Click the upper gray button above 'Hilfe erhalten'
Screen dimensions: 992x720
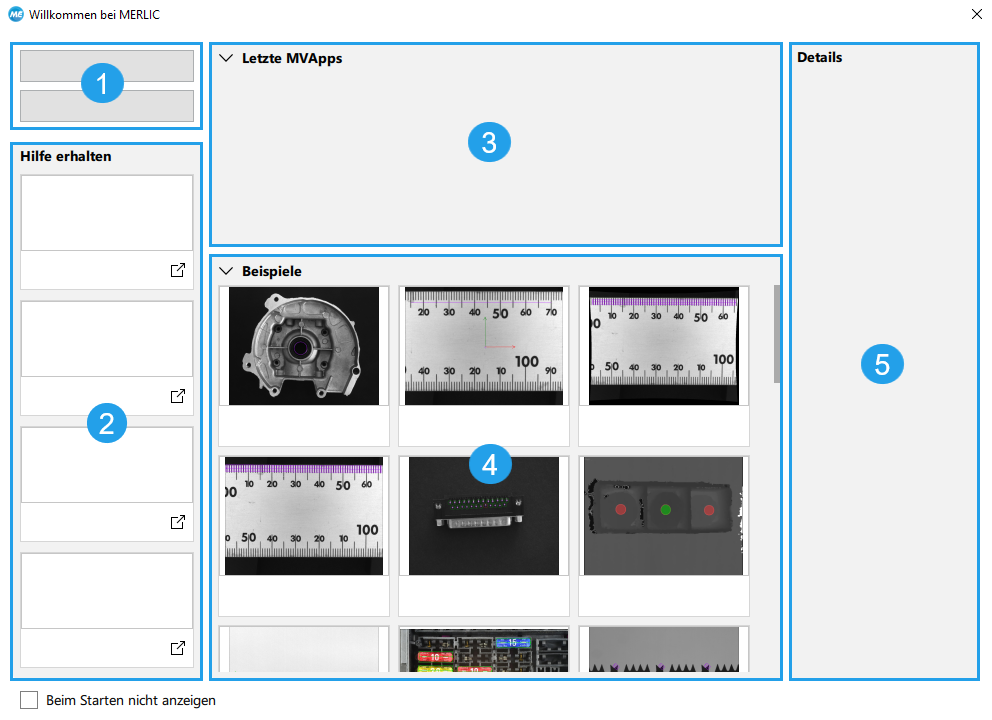pos(106,66)
